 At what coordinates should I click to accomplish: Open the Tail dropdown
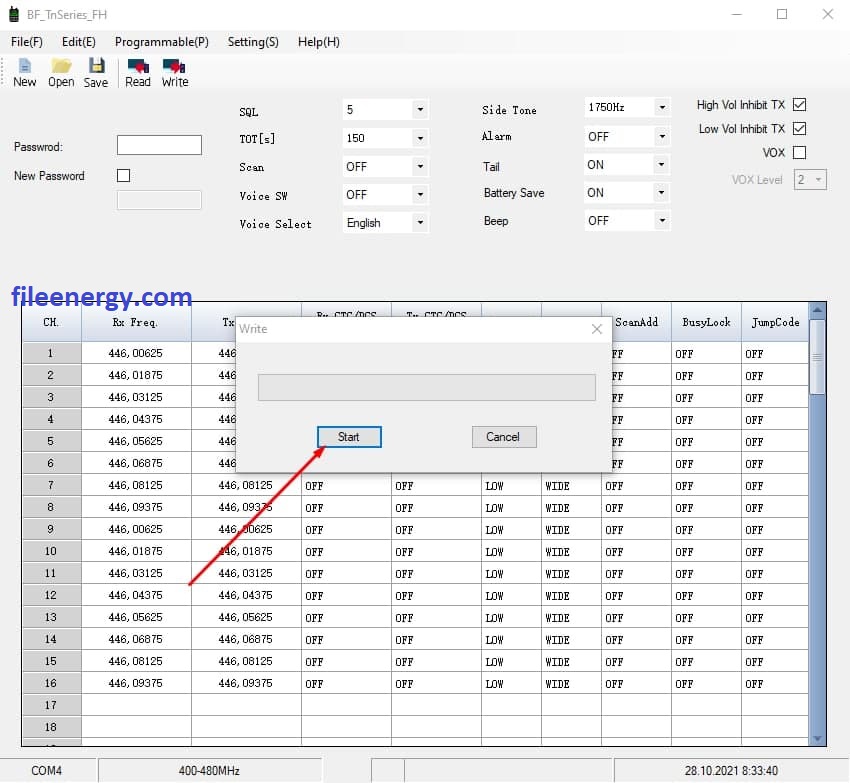tap(661, 164)
